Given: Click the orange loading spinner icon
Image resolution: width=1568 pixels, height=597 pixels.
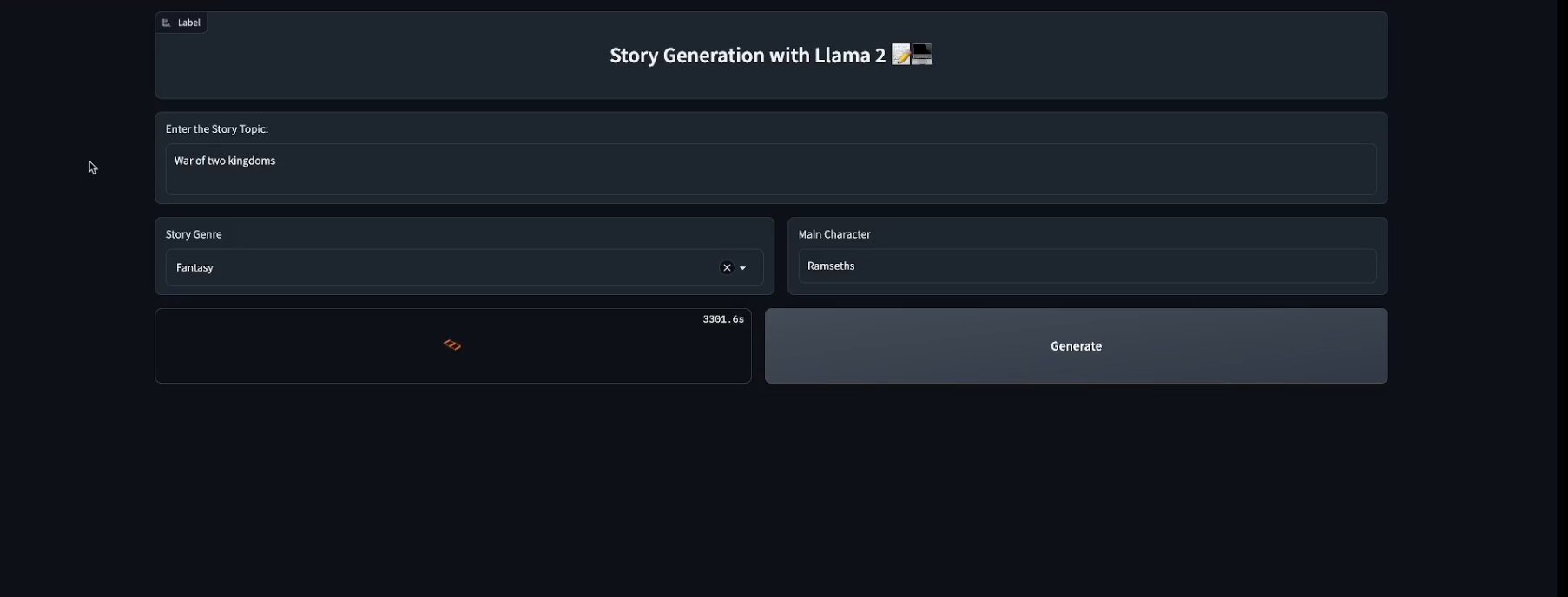Looking at the screenshot, I should tap(452, 345).
